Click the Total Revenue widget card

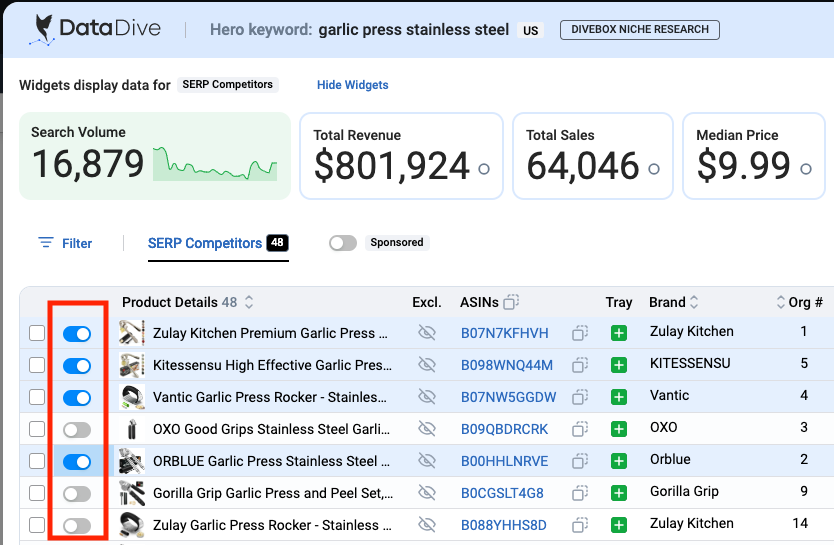coord(402,156)
